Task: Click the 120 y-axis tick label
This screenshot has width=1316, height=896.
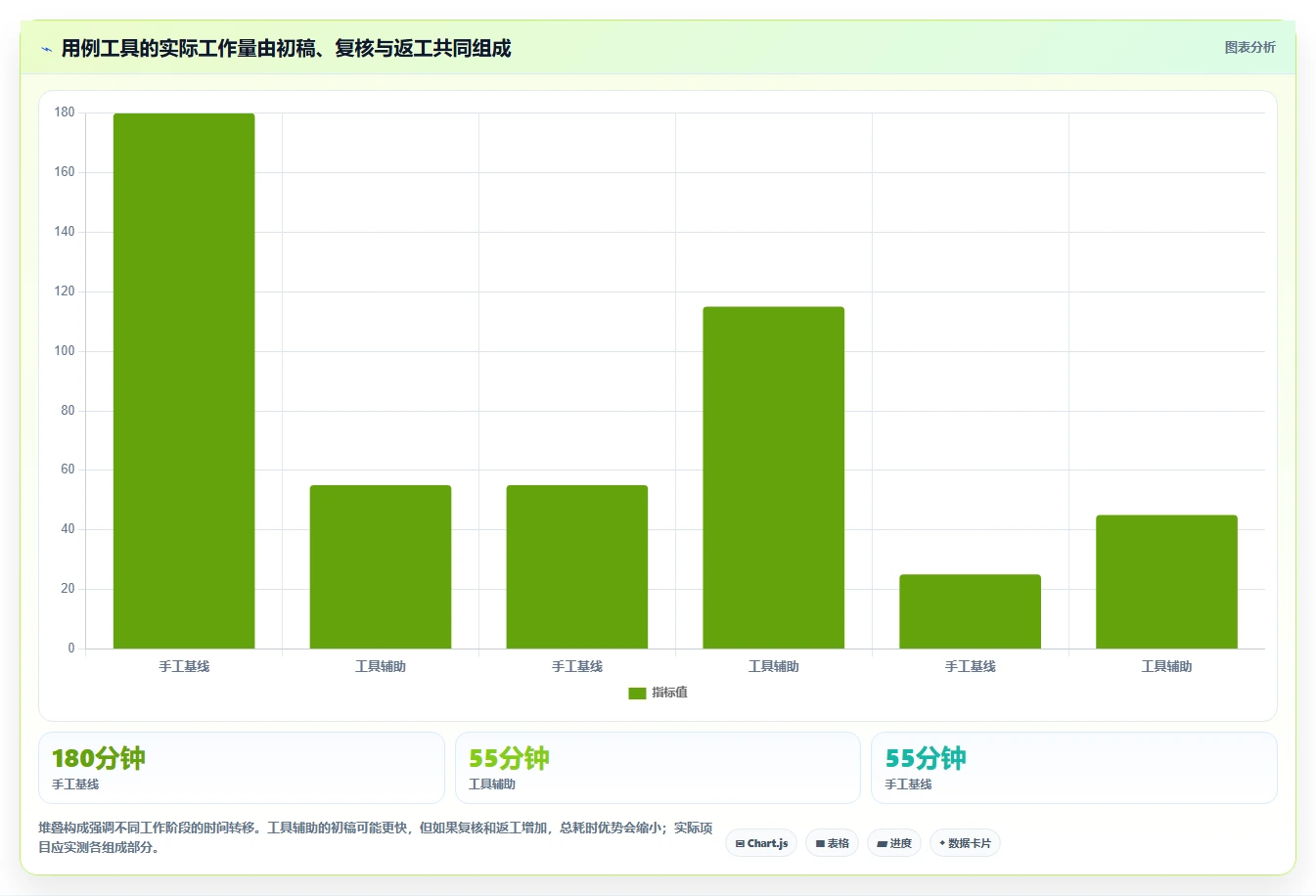Action: click(65, 291)
